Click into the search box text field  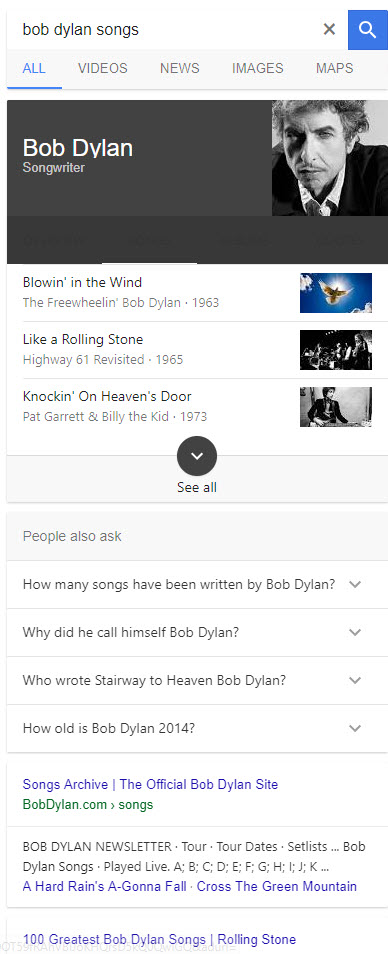(x=164, y=29)
